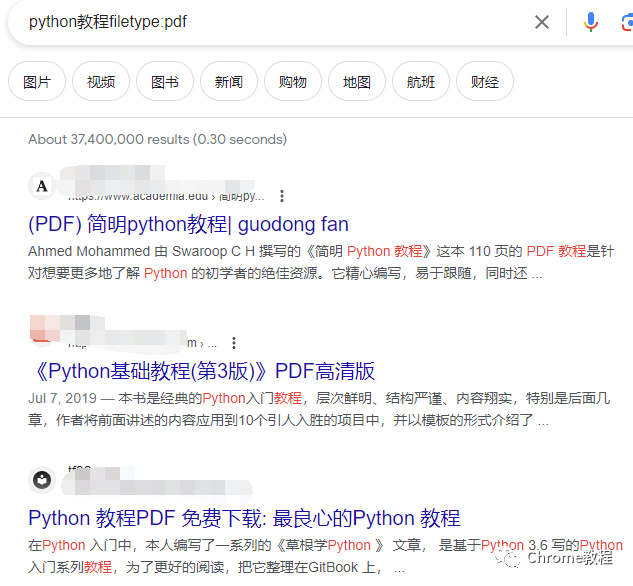
Task: Click the academia.edu URL breadcrumb
Action: (x=166, y=197)
